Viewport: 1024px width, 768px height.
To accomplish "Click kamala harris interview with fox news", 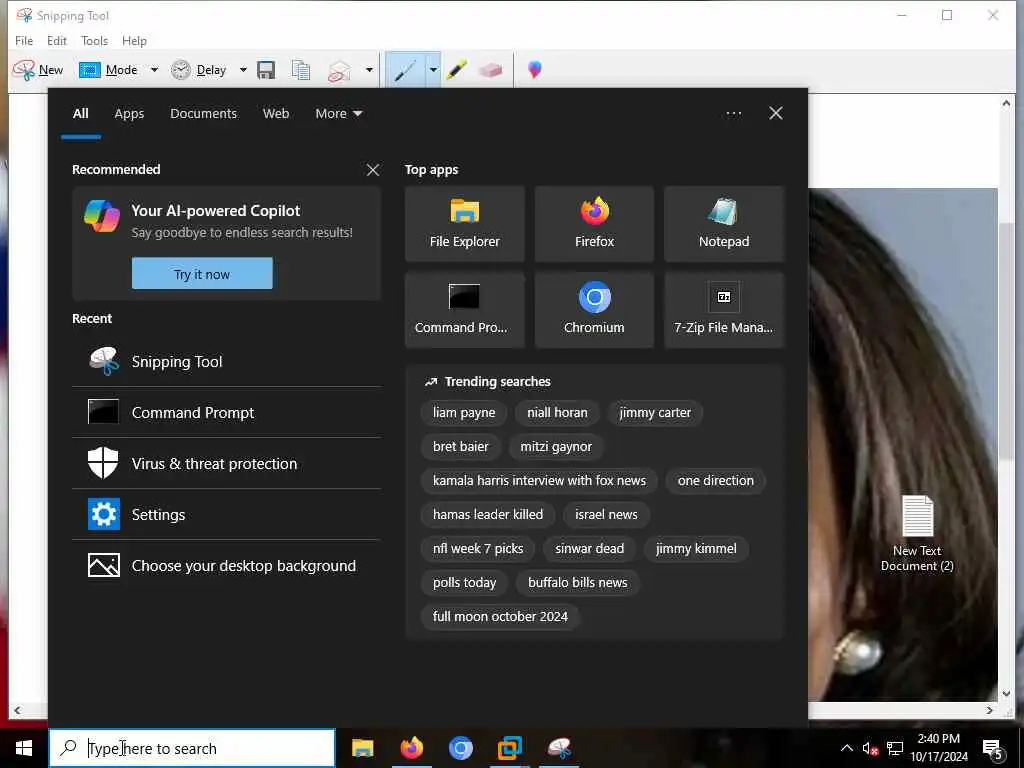I will click(539, 481).
